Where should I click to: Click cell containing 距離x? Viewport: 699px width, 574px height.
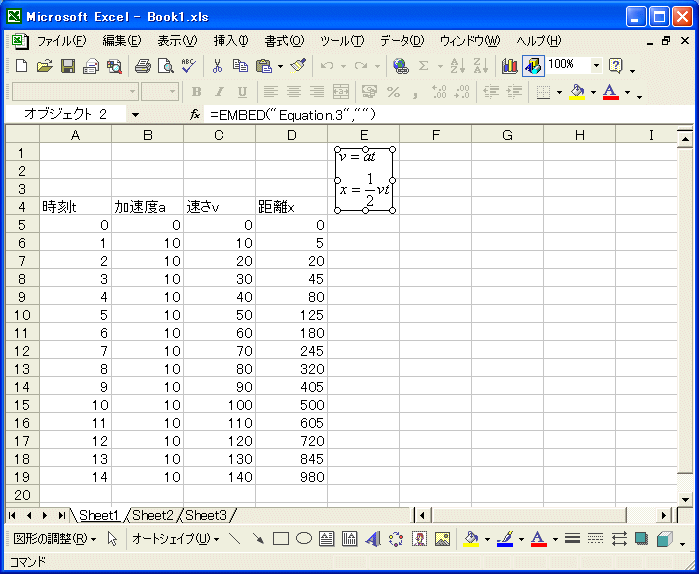292,207
